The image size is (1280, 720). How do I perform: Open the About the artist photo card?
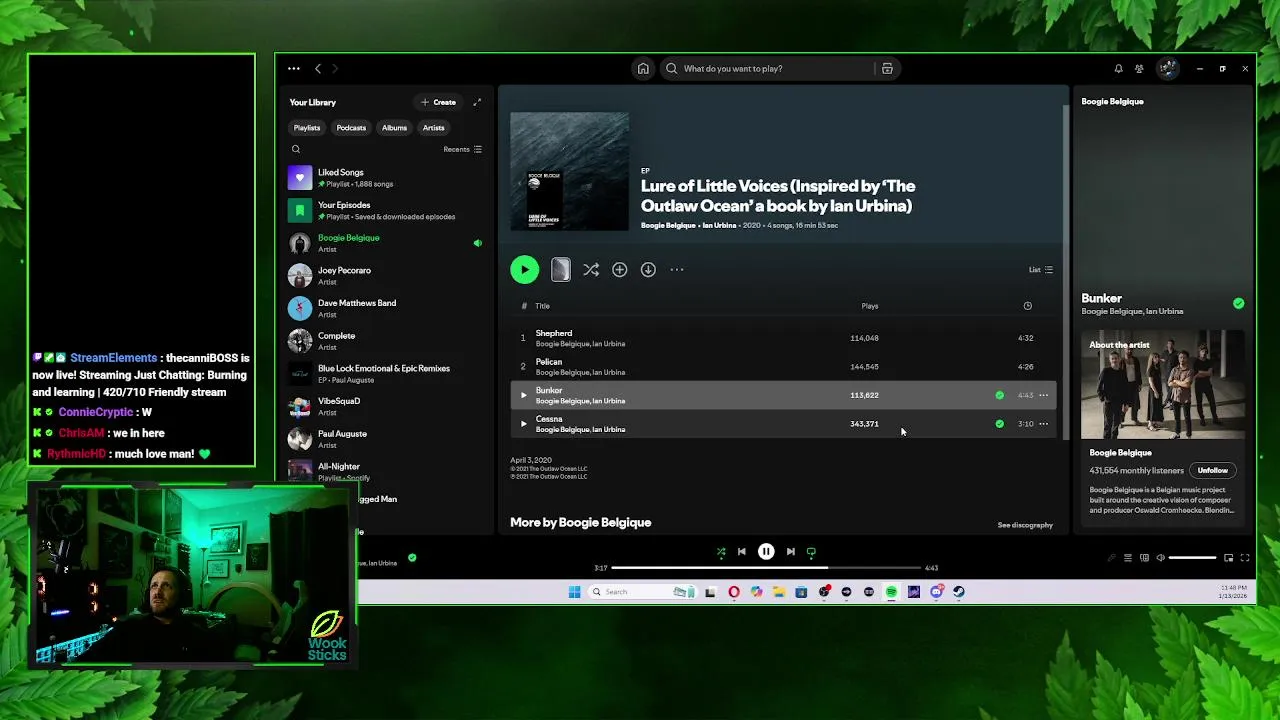pyautogui.click(x=1163, y=385)
